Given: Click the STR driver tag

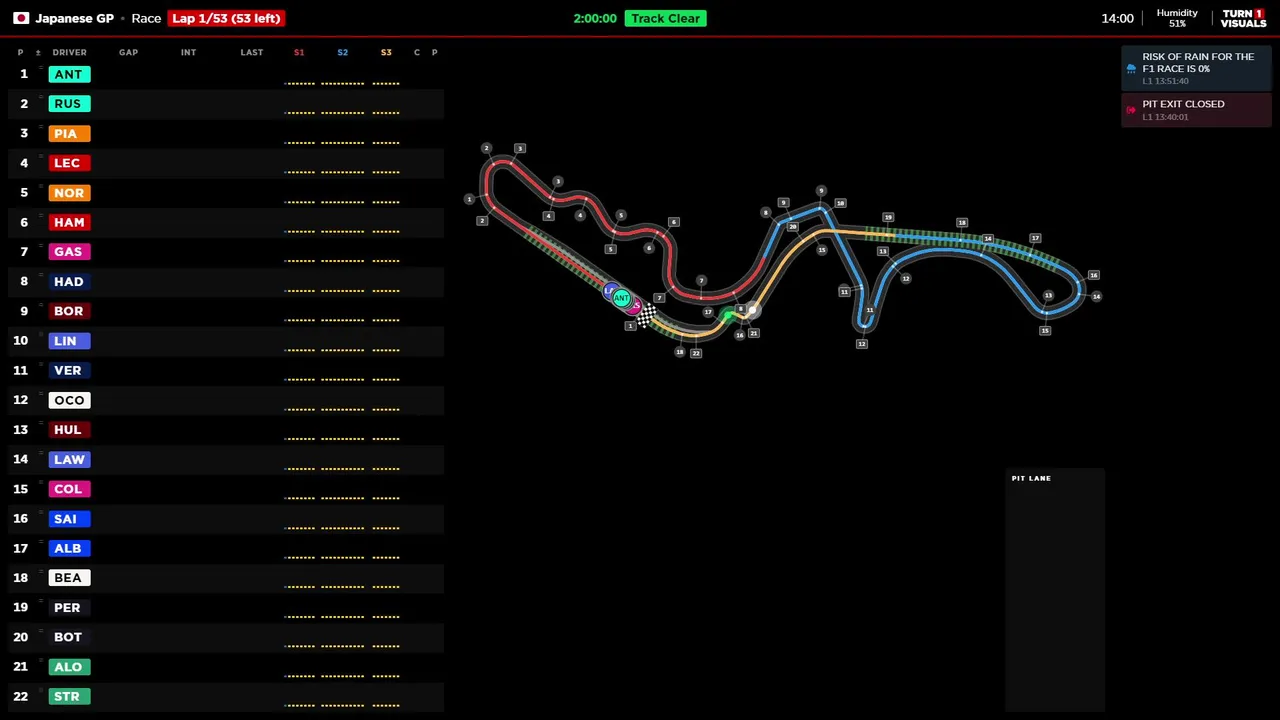Looking at the screenshot, I should point(69,696).
